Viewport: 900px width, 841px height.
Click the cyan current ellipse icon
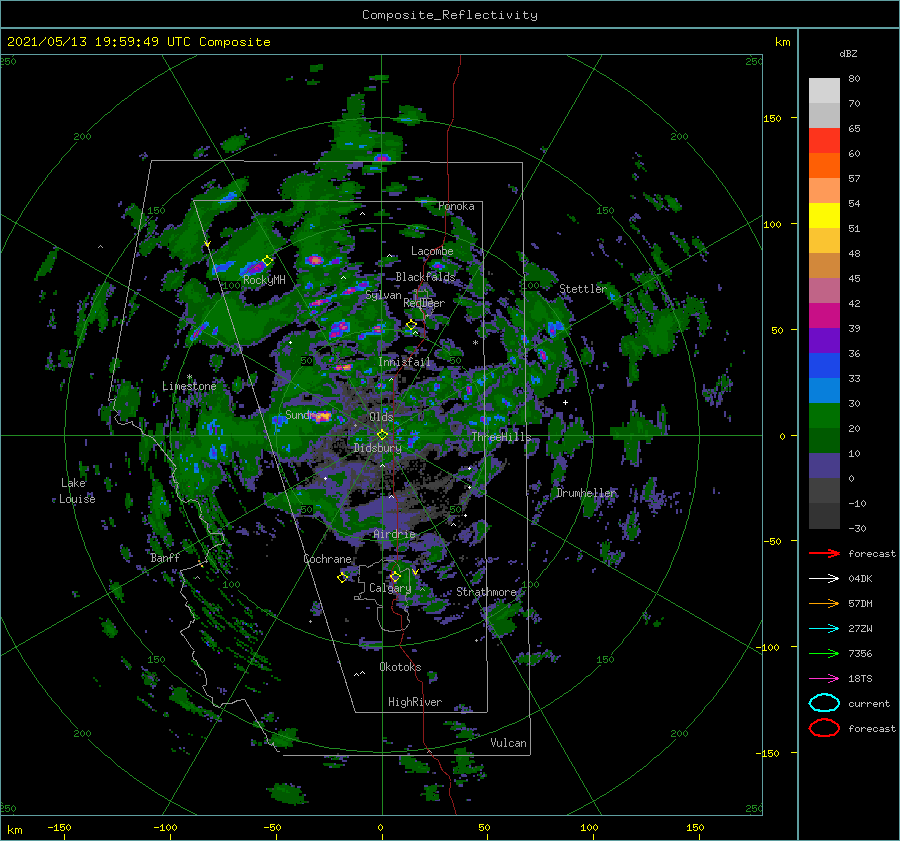click(824, 703)
